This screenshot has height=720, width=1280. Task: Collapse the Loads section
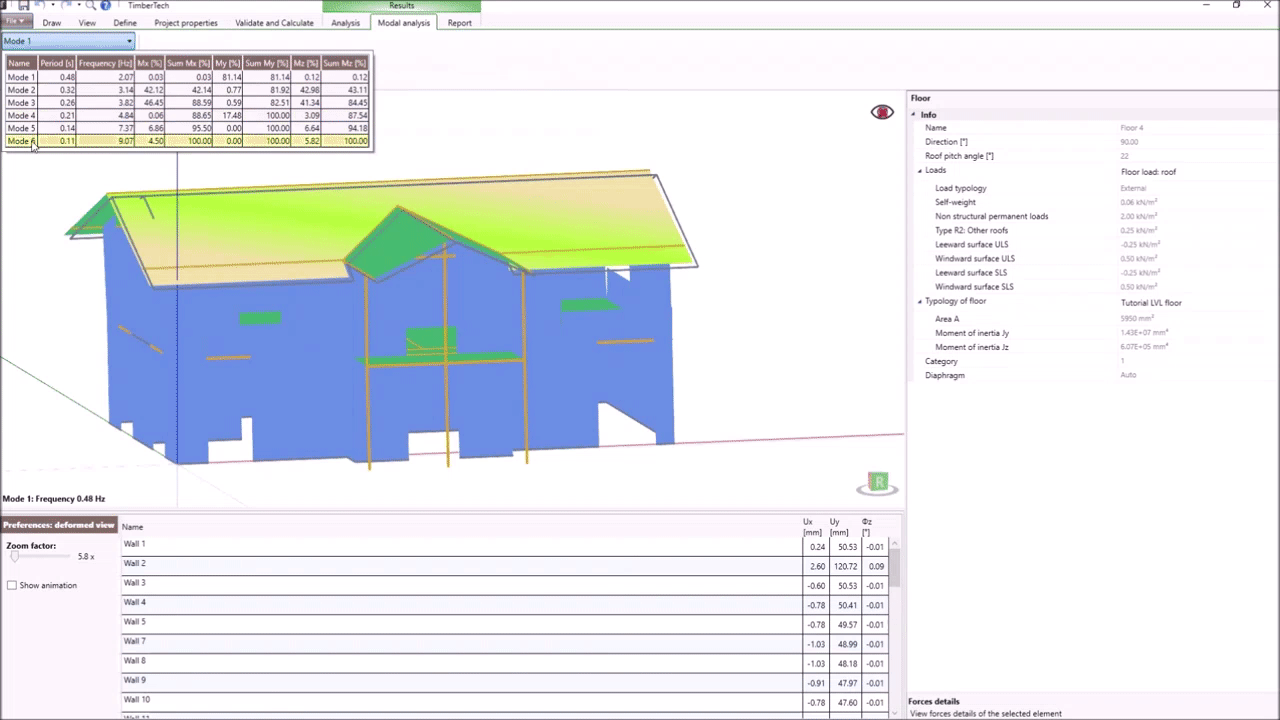tap(920, 171)
